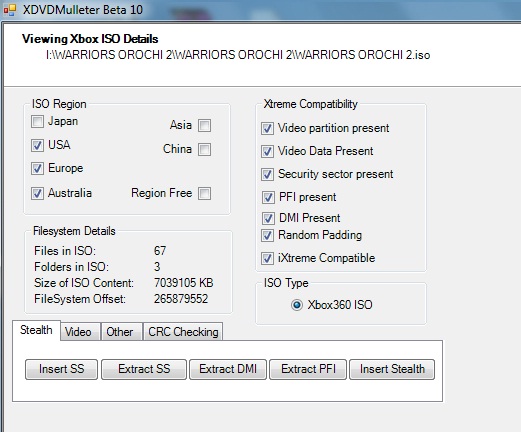Toggle Video partition present checkbox
Image resolution: width=521 pixels, height=432 pixels.
pos(268,128)
